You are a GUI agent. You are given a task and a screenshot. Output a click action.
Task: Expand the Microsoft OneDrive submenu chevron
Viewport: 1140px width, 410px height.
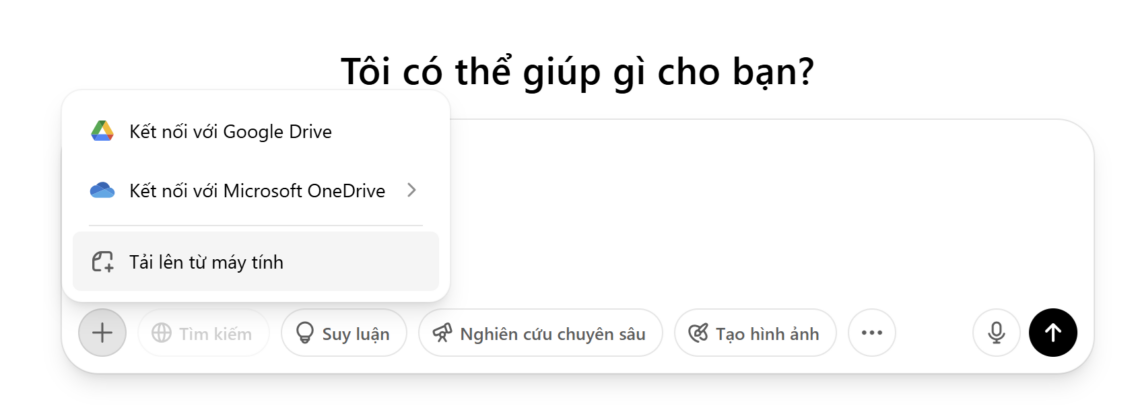point(412,190)
